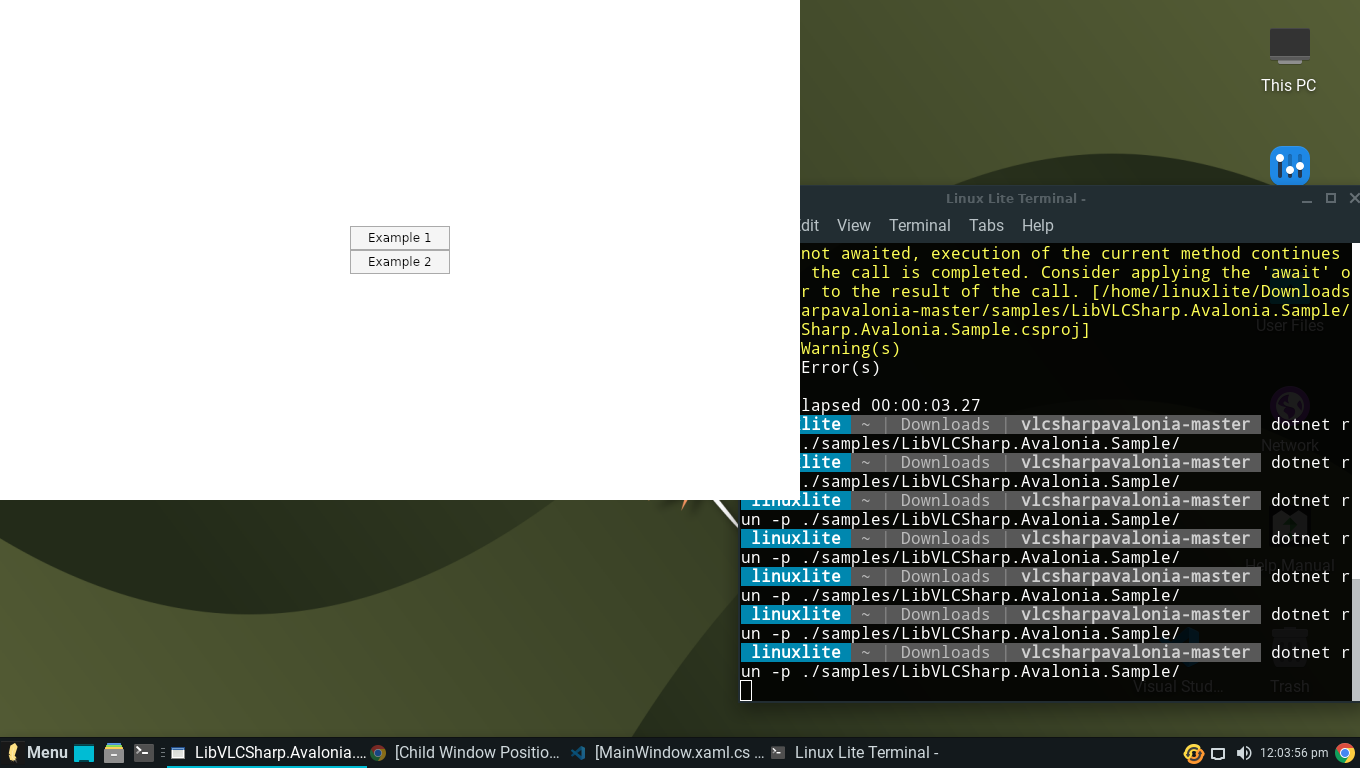Click the show desktop button on the taskbar

tap(84, 752)
